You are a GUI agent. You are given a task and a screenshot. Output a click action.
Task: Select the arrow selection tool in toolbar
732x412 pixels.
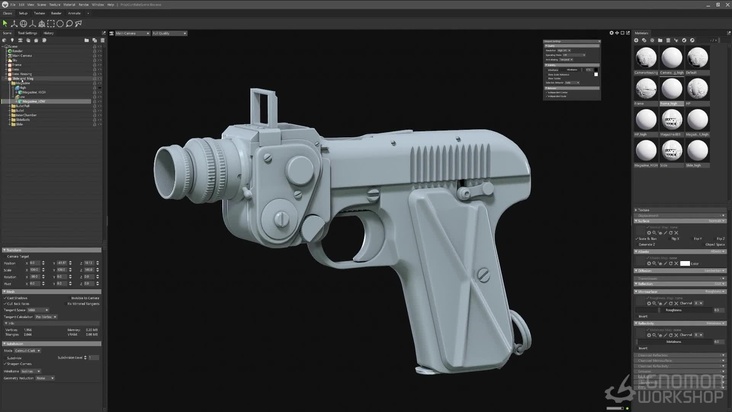7,22
